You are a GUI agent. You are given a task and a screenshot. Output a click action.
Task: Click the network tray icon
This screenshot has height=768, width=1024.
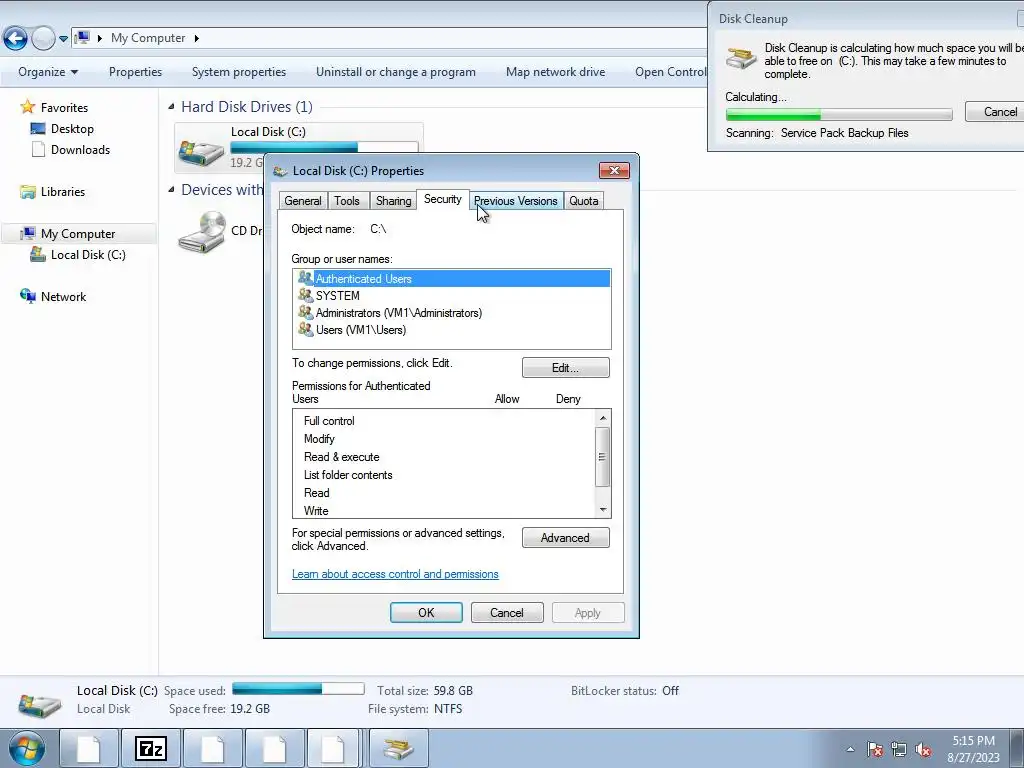coord(899,749)
